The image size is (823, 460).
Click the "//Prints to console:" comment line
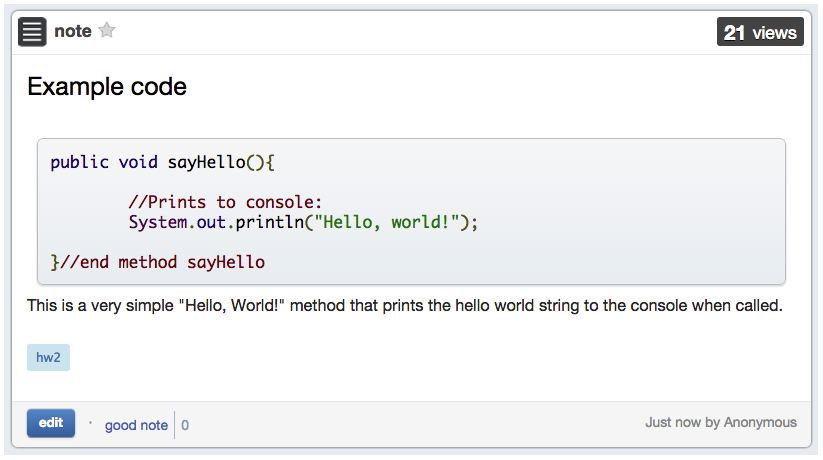(225, 202)
